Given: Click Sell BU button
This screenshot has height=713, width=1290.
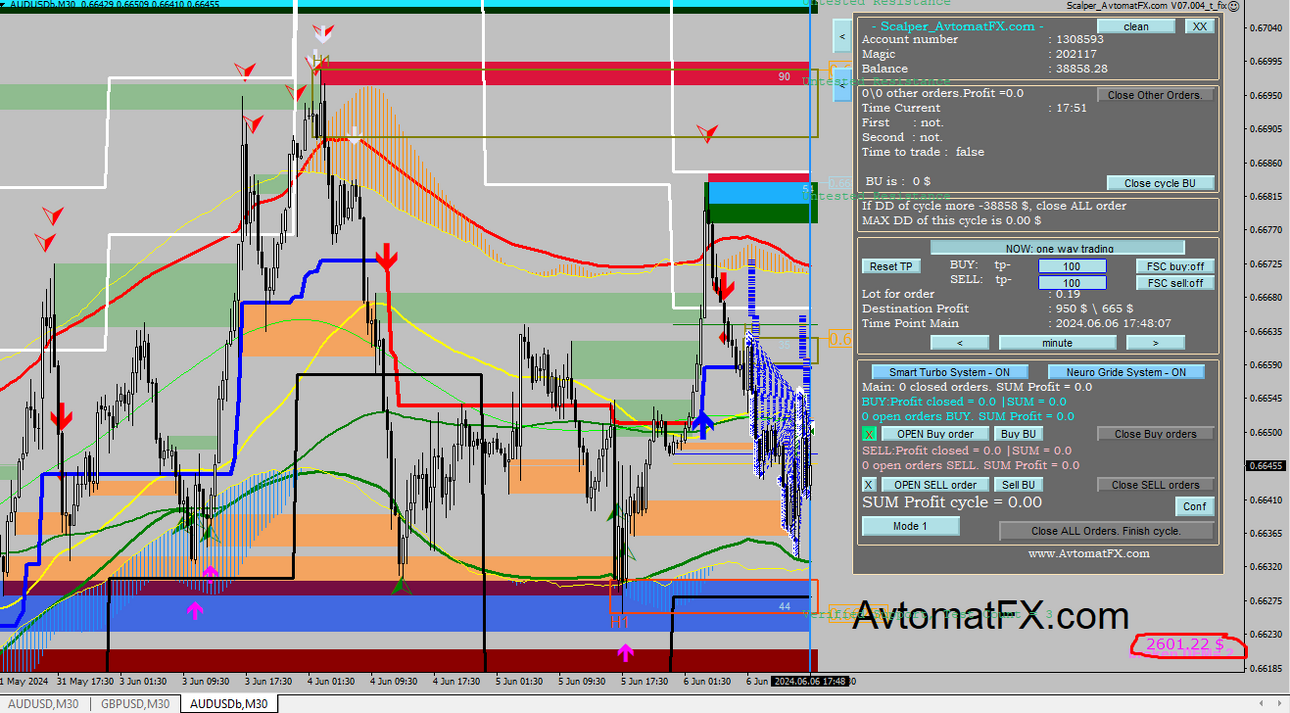Looking at the screenshot, I should [1019, 485].
